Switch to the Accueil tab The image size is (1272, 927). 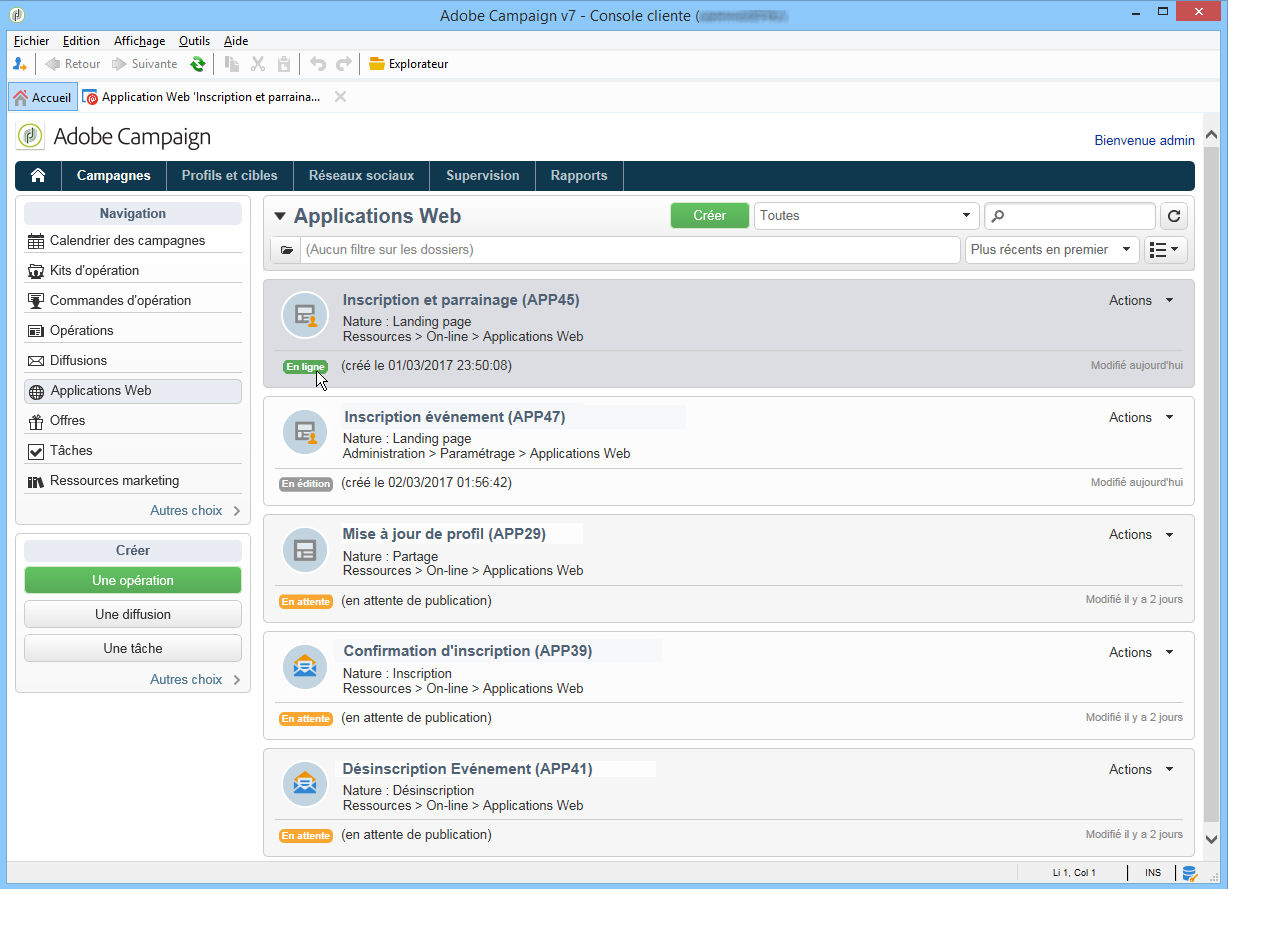pos(43,97)
